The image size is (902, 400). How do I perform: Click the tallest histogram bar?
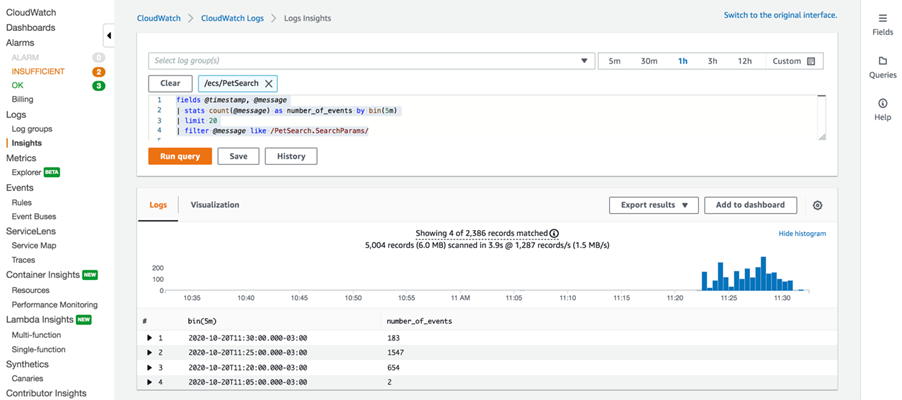tap(763, 273)
